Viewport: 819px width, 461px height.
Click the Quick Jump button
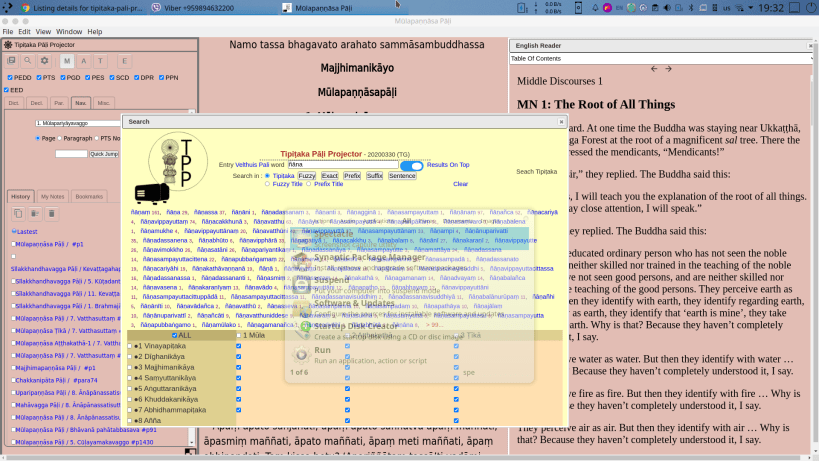pyautogui.click(x=104, y=154)
